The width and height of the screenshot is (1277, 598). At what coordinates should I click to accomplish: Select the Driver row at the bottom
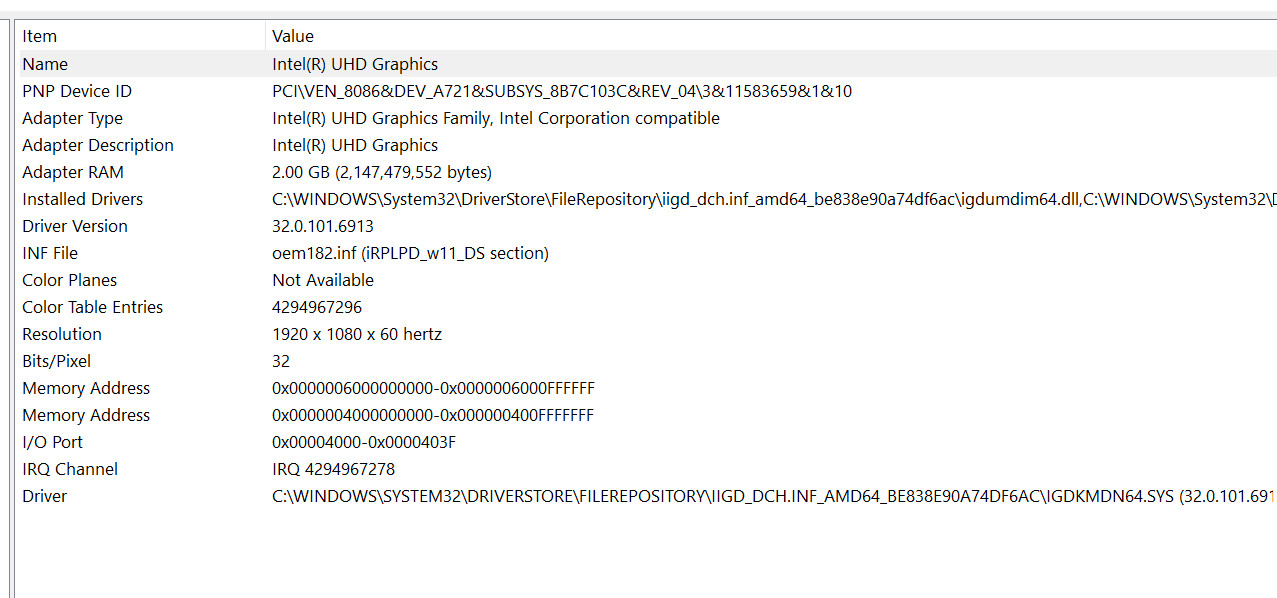point(648,496)
